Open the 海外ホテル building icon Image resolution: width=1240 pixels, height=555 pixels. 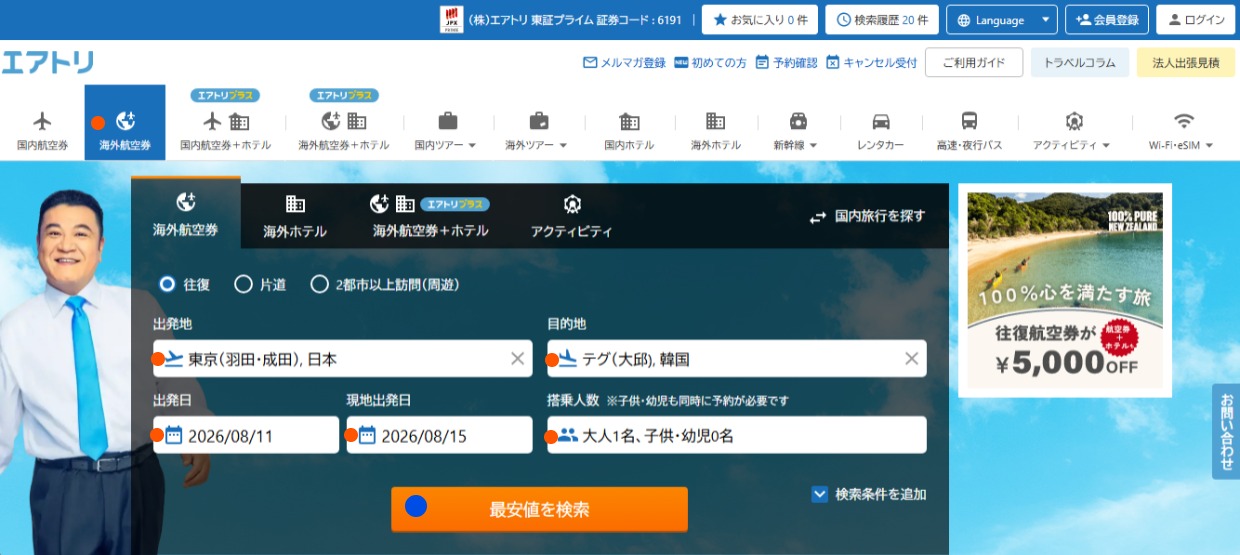coord(715,122)
